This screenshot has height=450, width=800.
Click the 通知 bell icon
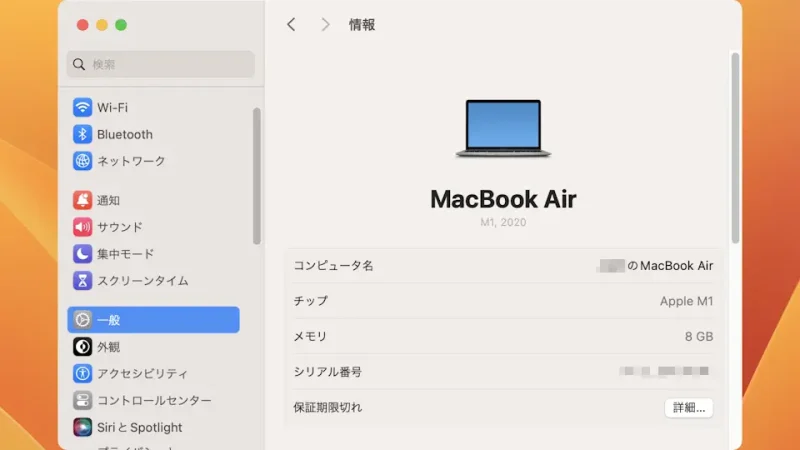click(82, 200)
